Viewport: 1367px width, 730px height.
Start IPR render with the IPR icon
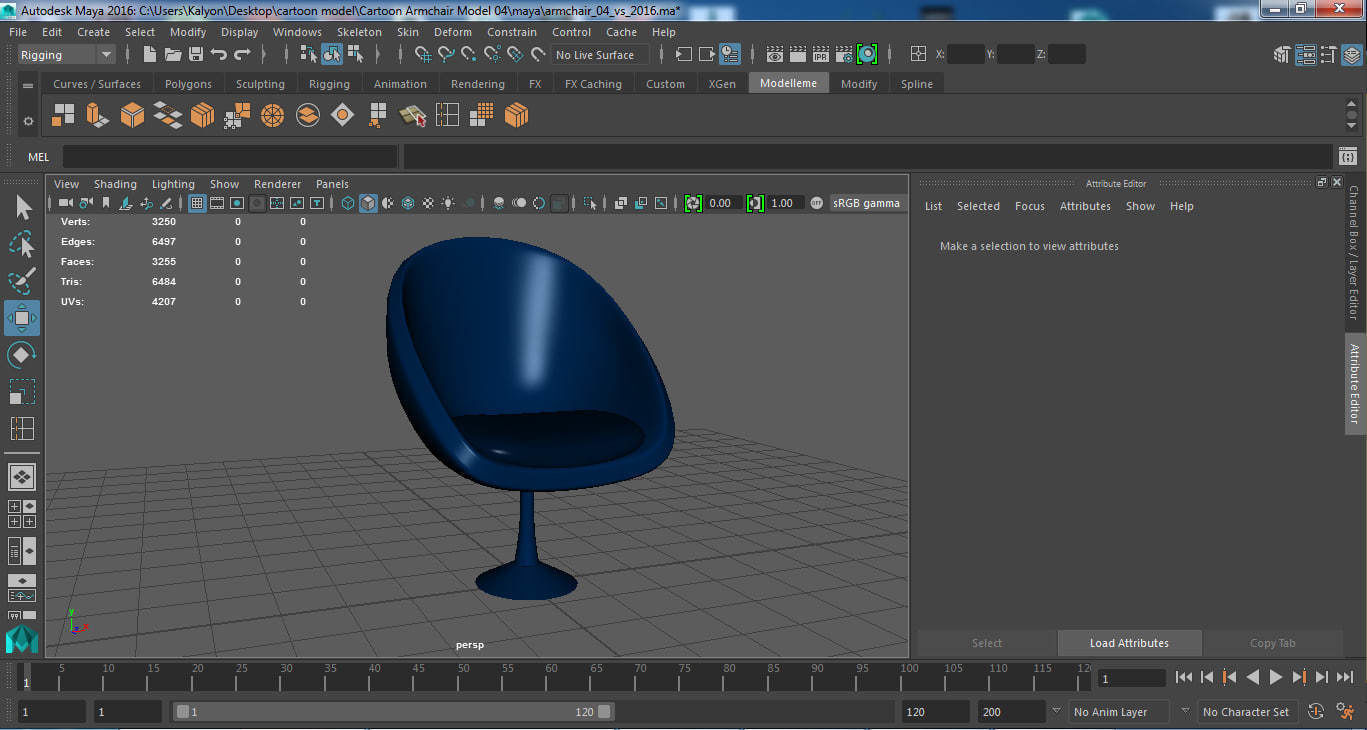(821, 54)
